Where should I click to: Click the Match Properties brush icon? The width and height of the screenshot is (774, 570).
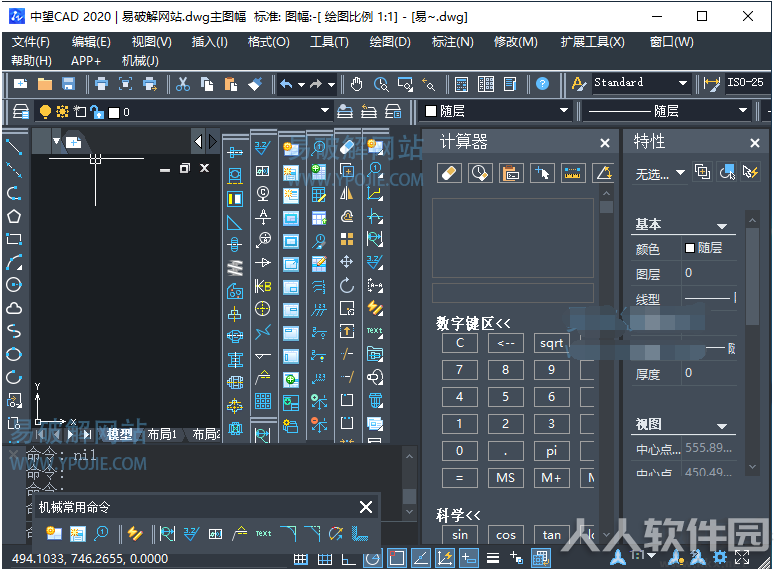pos(255,84)
